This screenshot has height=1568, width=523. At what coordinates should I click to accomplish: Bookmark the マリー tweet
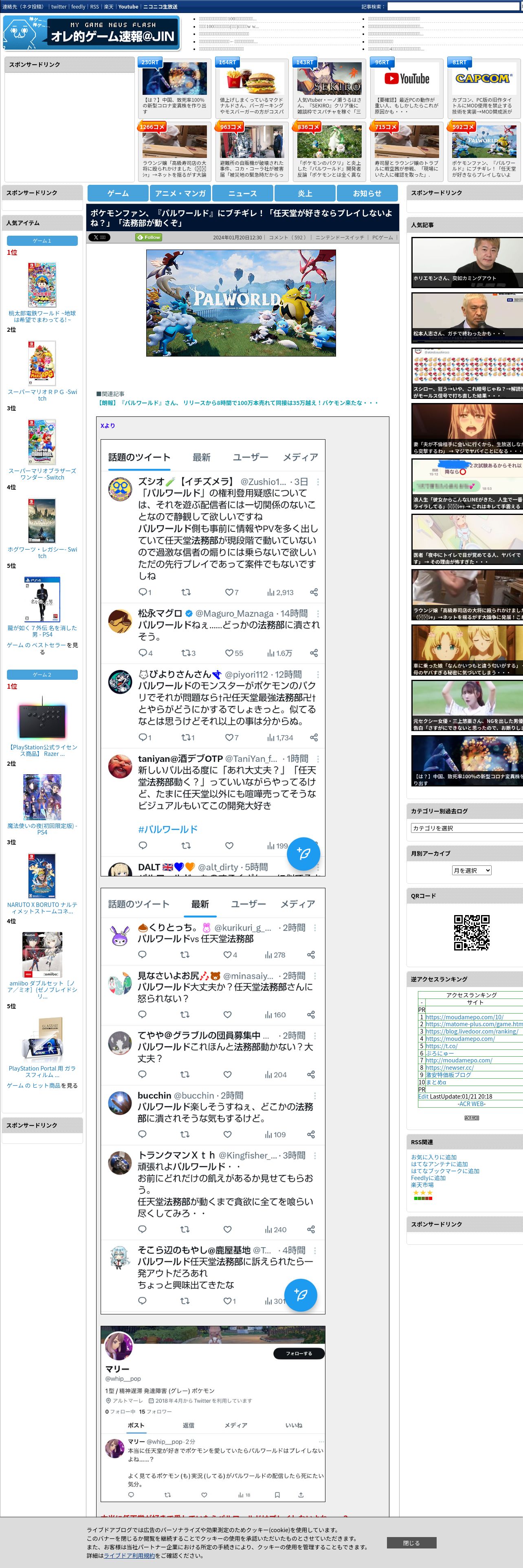click(x=277, y=1494)
